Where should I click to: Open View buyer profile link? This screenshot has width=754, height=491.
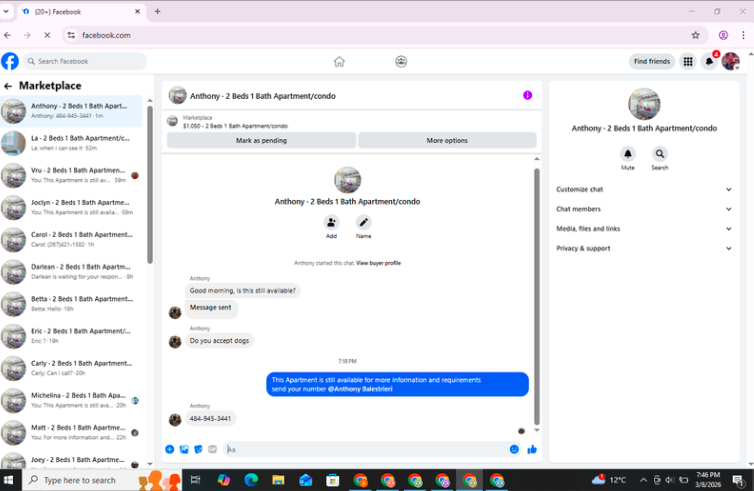point(378,263)
